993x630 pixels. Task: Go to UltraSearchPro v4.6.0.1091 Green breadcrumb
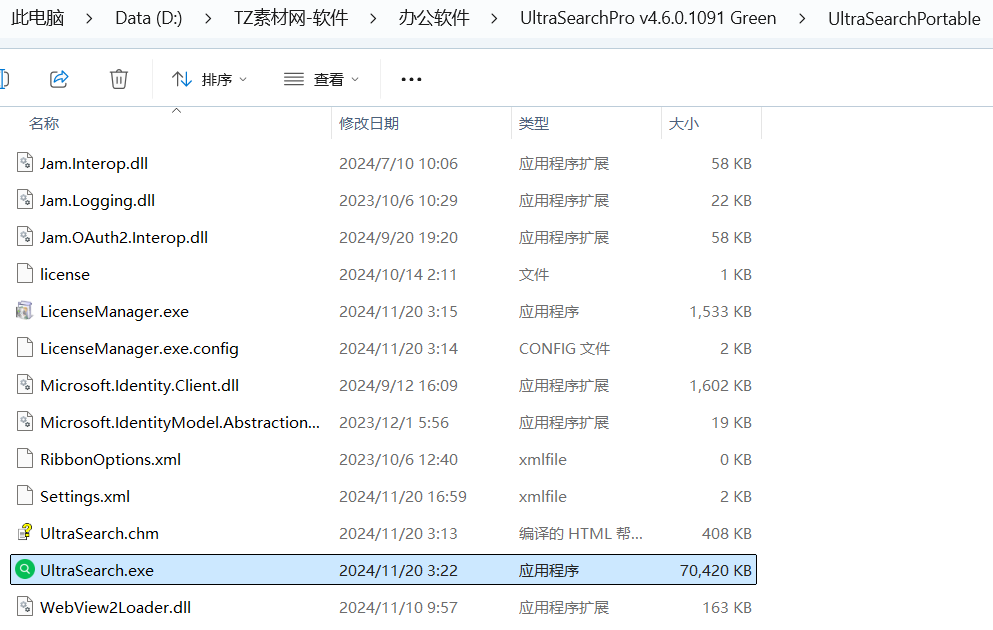click(x=648, y=18)
